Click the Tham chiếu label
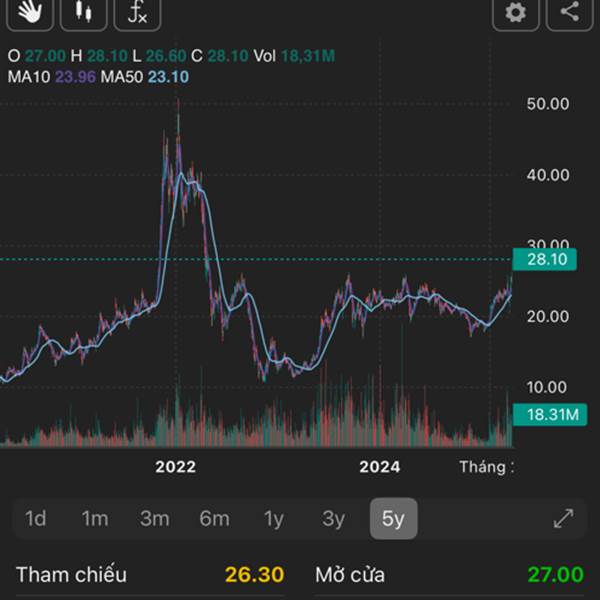600x600 pixels. point(71,575)
